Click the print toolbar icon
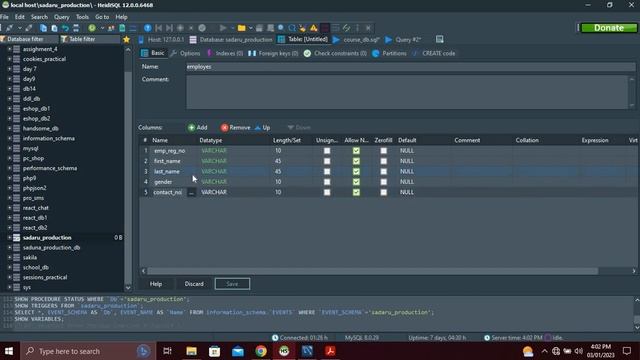The image size is (640, 360). coord(76,28)
